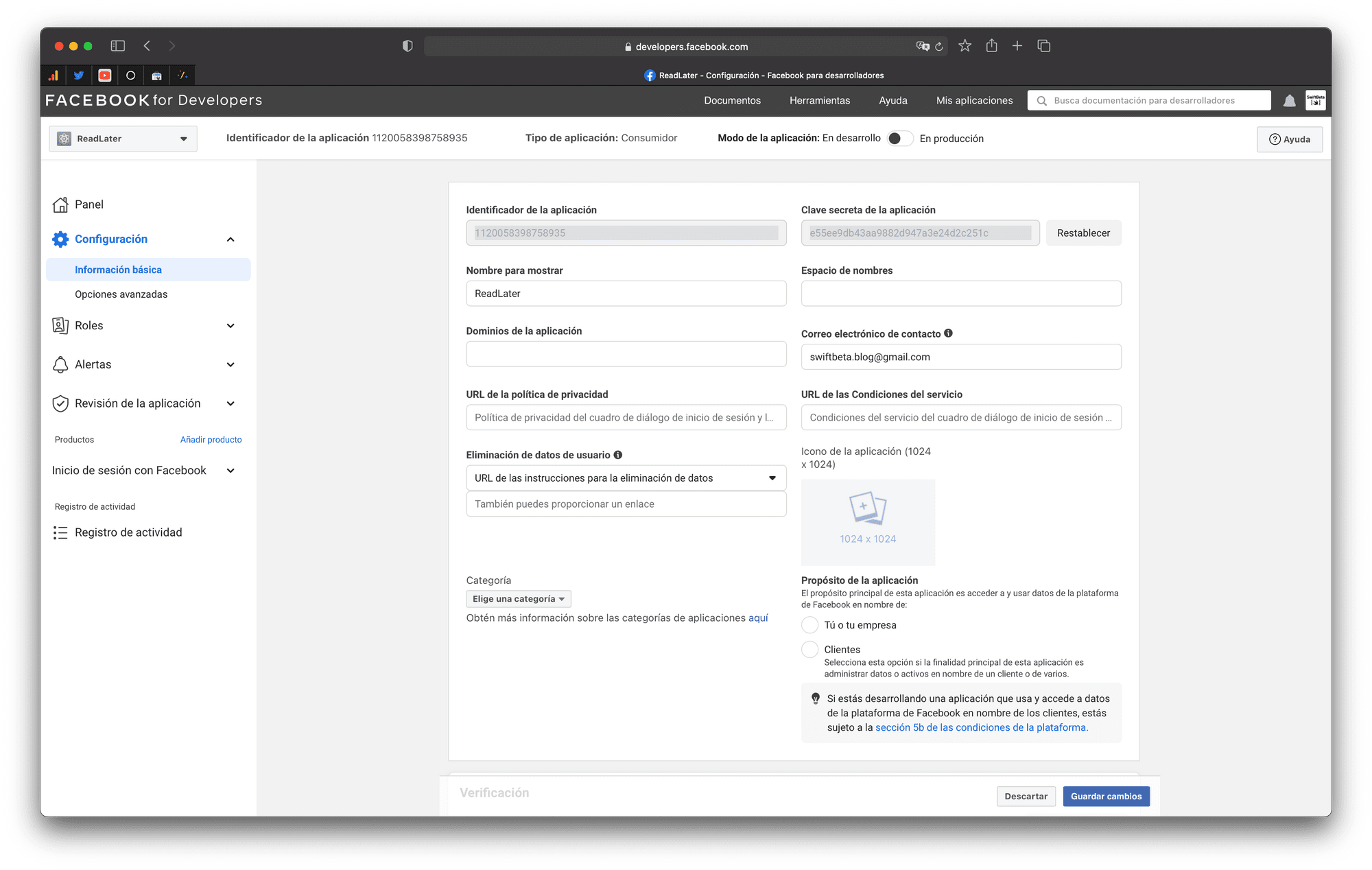Click the URL de las Condiciones del servicio field
Screen dimensions: 1372x870
961,418
